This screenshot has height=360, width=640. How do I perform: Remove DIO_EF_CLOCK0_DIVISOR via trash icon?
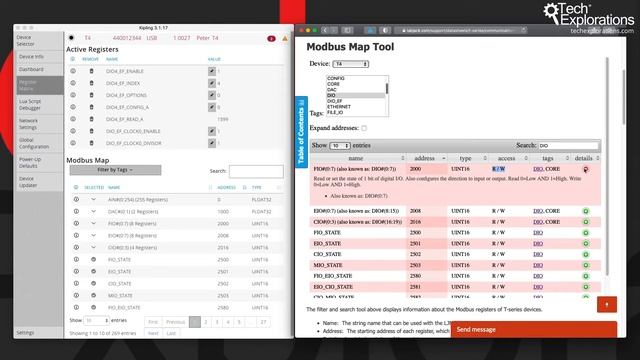point(91,143)
